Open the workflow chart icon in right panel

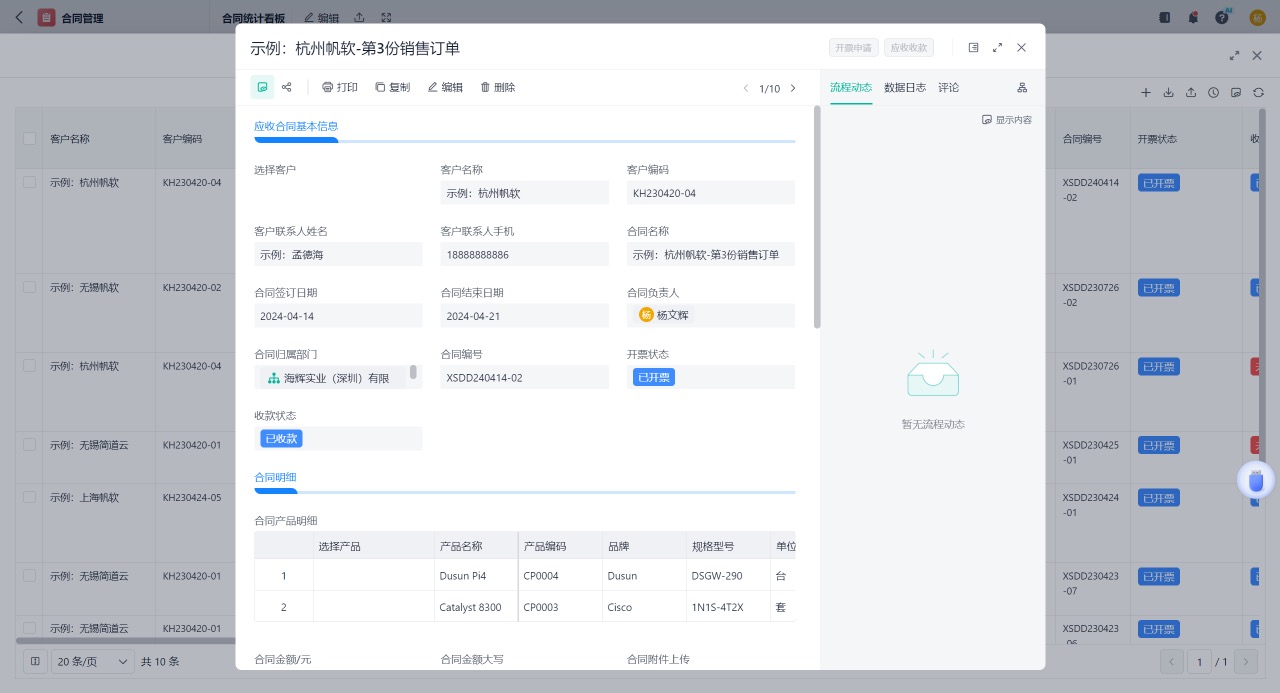[1022, 88]
